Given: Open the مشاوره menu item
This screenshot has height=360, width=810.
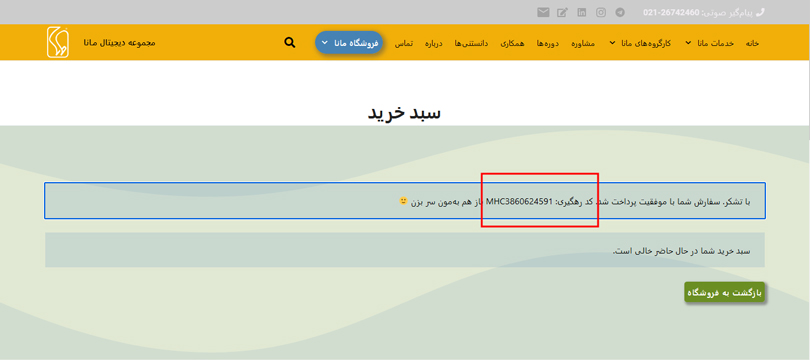Looking at the screenshot, I should [x=583, y=43].
